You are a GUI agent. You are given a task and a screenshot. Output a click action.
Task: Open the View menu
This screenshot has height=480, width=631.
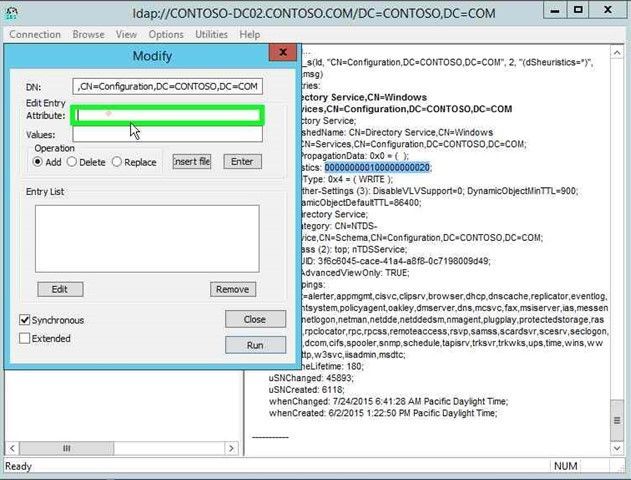coord(126,35)
